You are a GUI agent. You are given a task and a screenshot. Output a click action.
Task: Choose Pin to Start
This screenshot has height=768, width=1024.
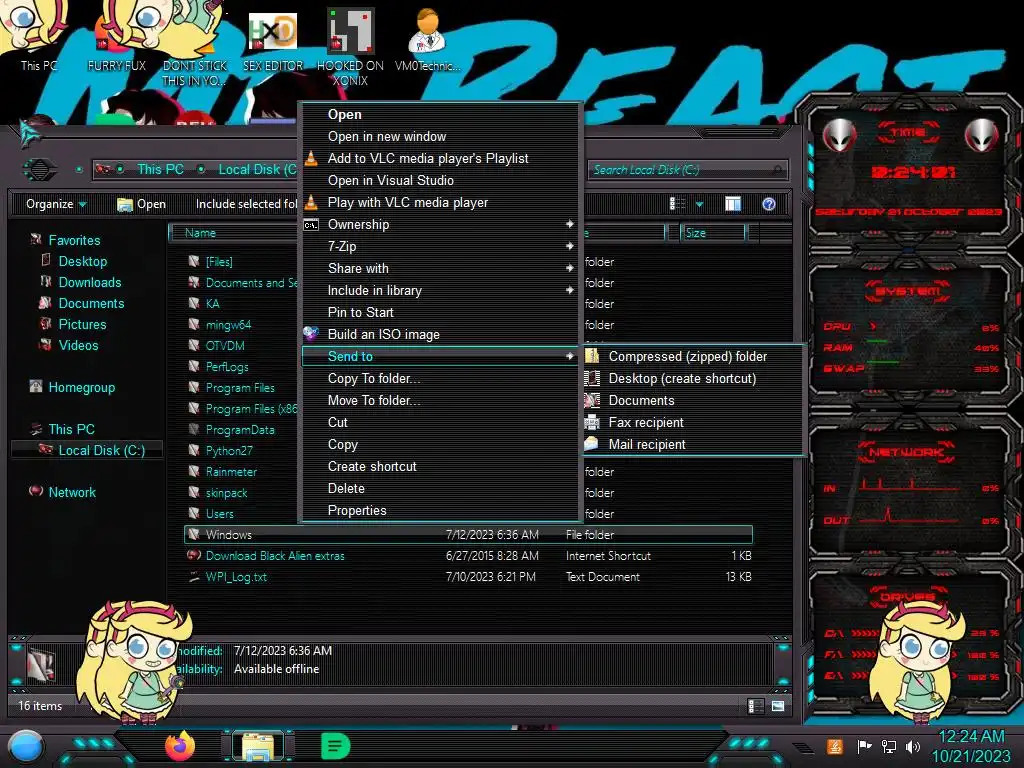441,312
